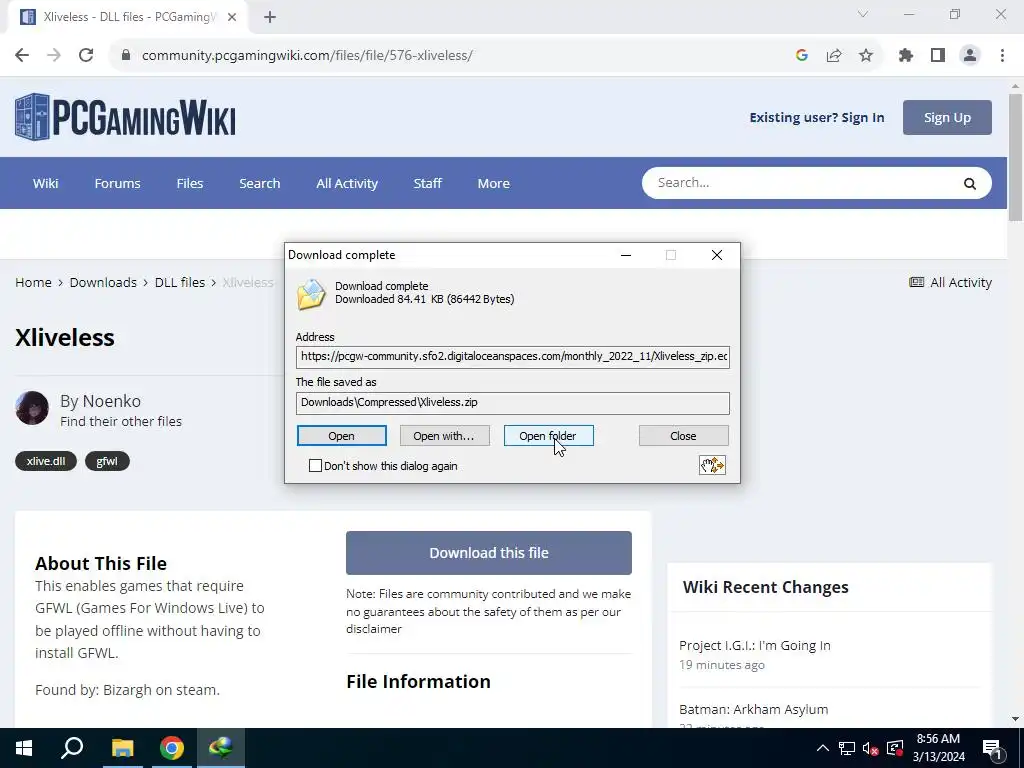
Task: Click the PCGamingWiki logo
Action: (x=125, y=117)
